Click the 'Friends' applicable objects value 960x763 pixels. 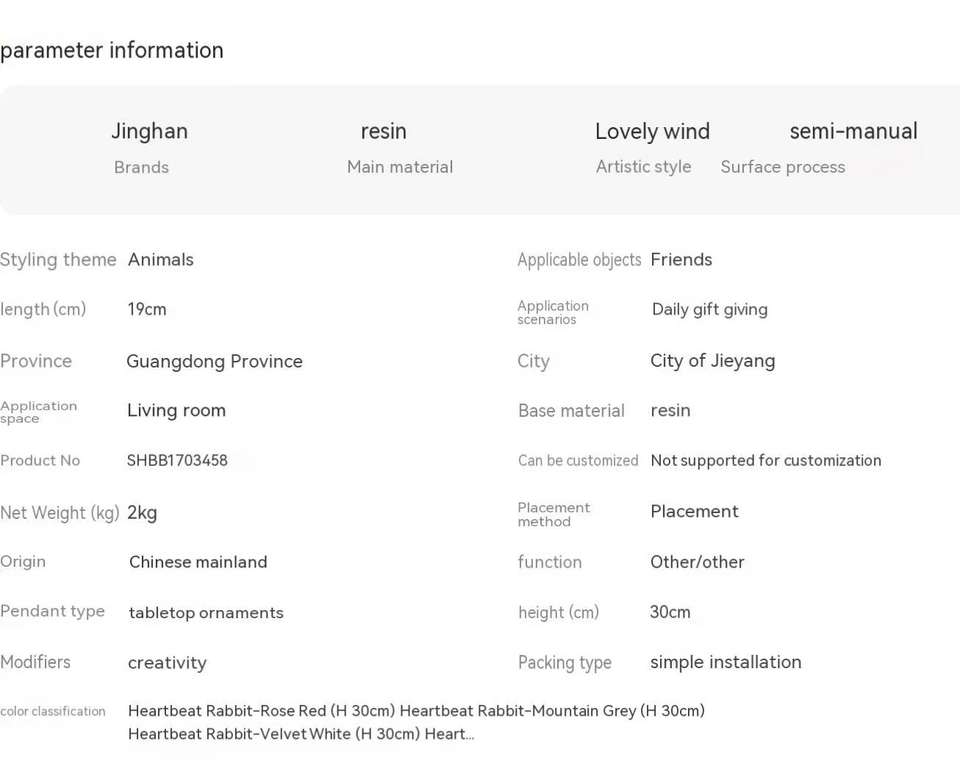click(681, 260)
